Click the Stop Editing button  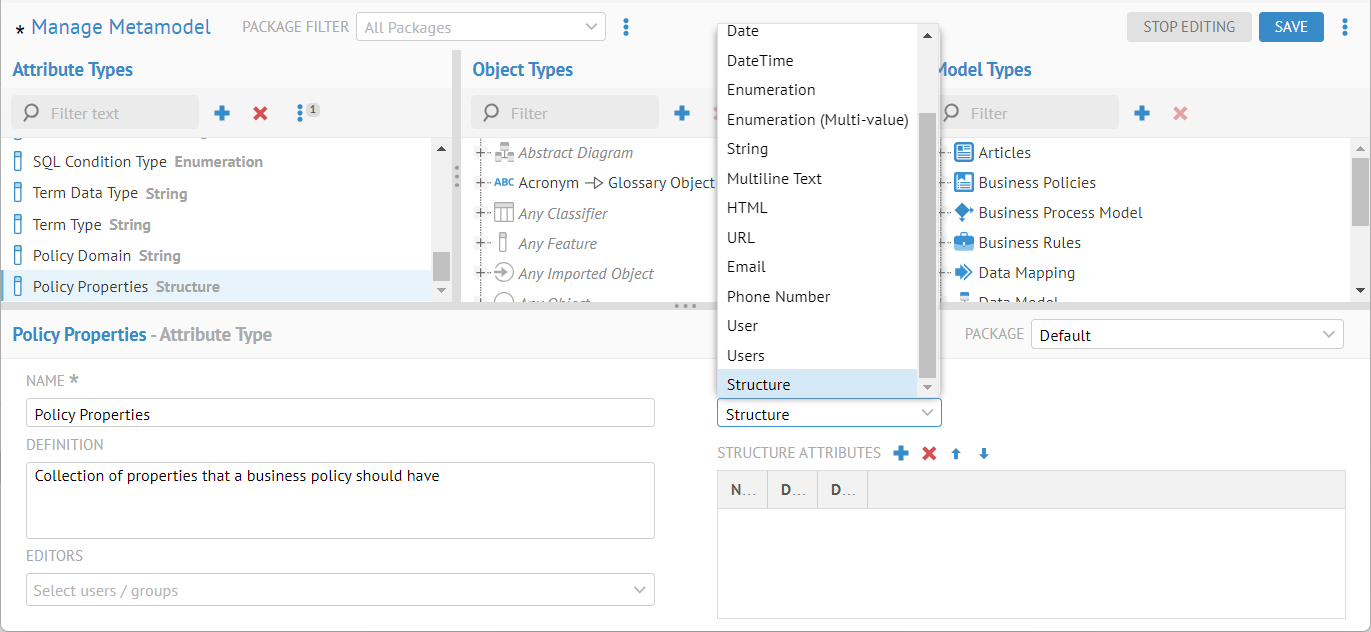[1189, 27]
